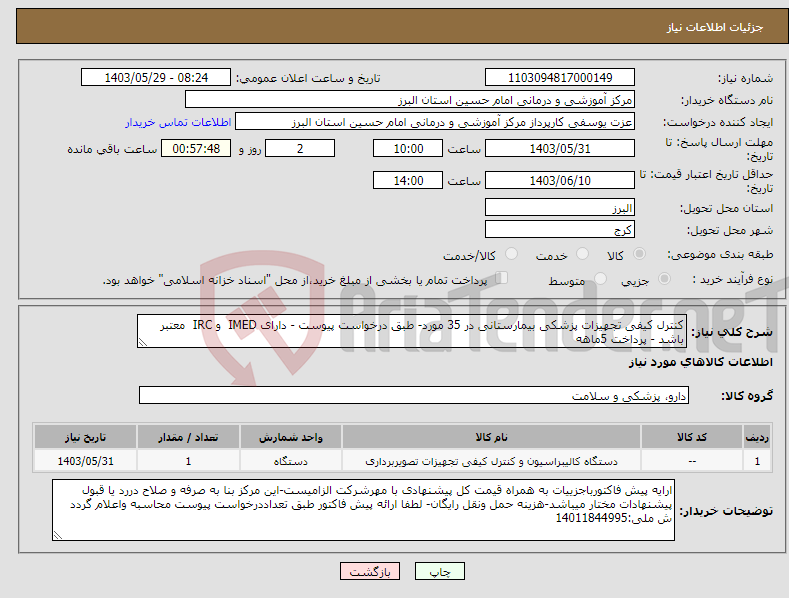The height and width of the screenshot is (598, 789).
Task: Click the resize handle of description textarea
Action: click(142, 342)
